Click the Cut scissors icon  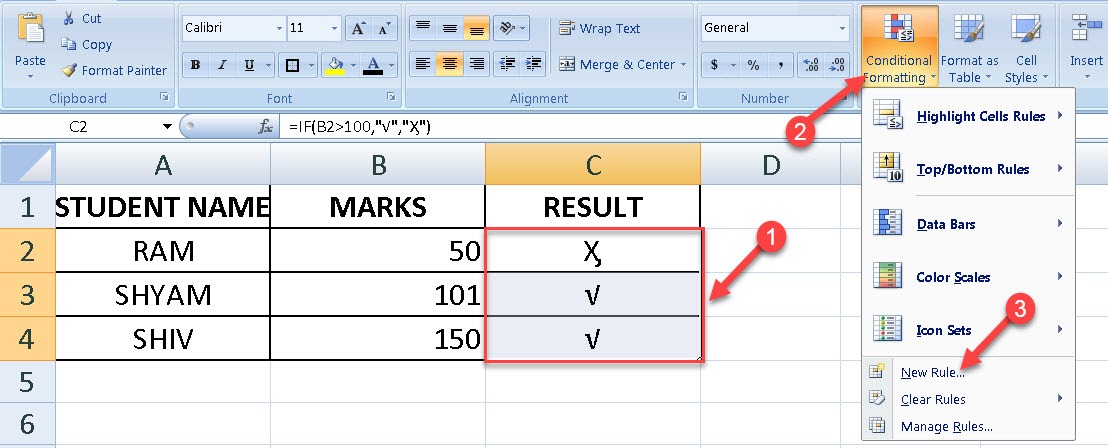69,18
